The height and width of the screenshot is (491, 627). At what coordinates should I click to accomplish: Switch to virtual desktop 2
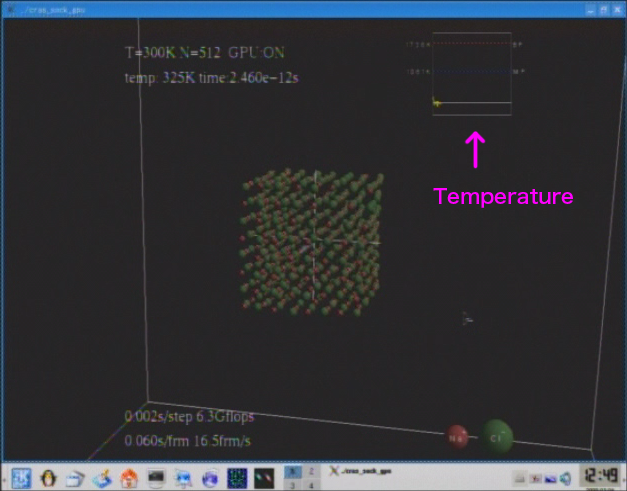(x=311, y=470)
